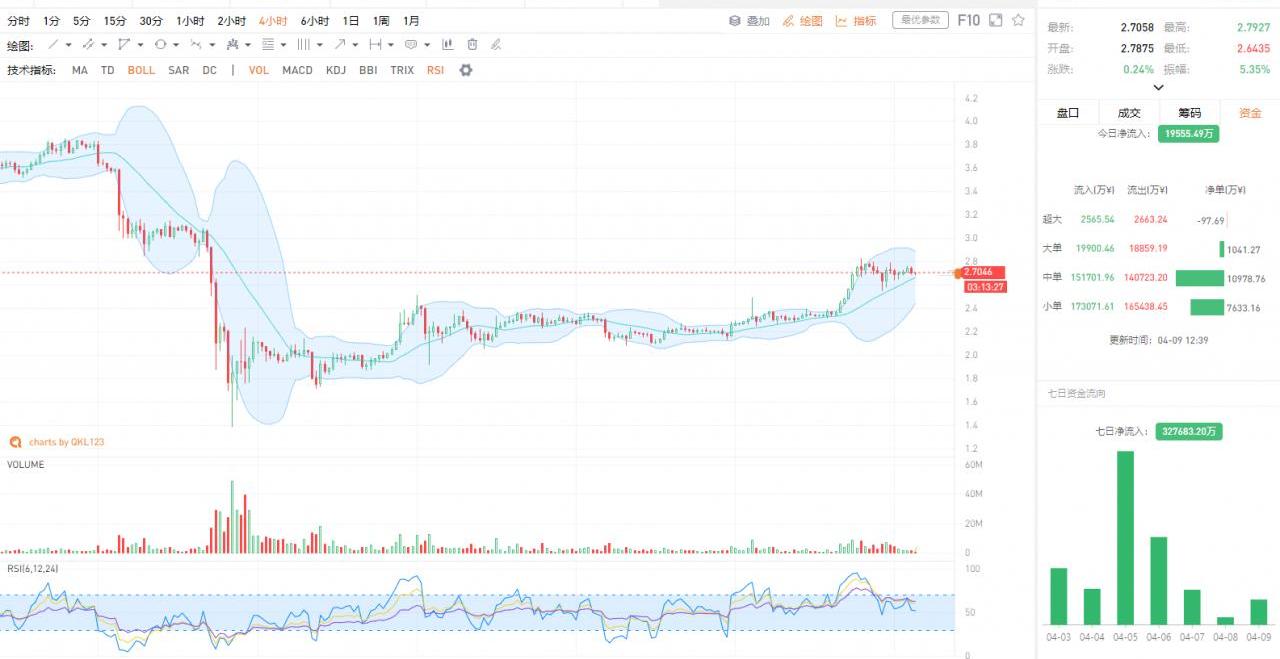The height and width of the screenshot is (659, 1280).
Task: Select the ellipse shape drawing tool
Action: (160, 45)
